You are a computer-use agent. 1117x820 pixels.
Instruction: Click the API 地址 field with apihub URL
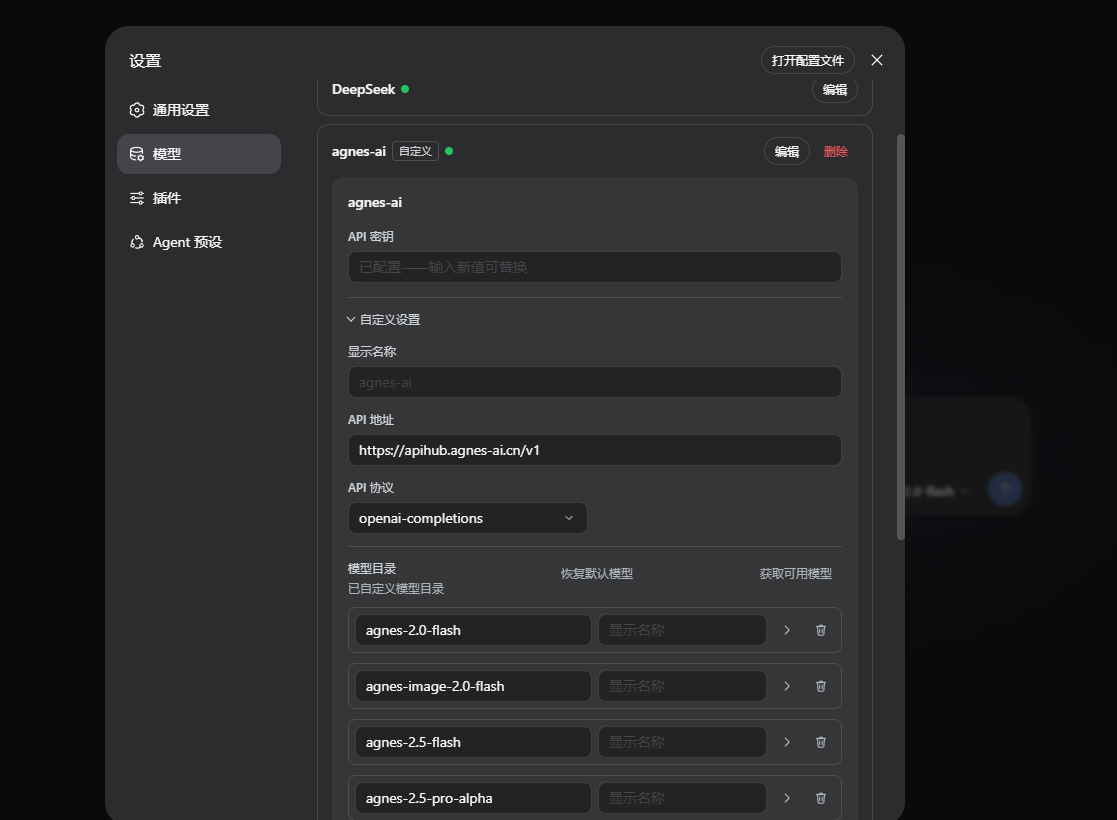(x=594, y=450)
